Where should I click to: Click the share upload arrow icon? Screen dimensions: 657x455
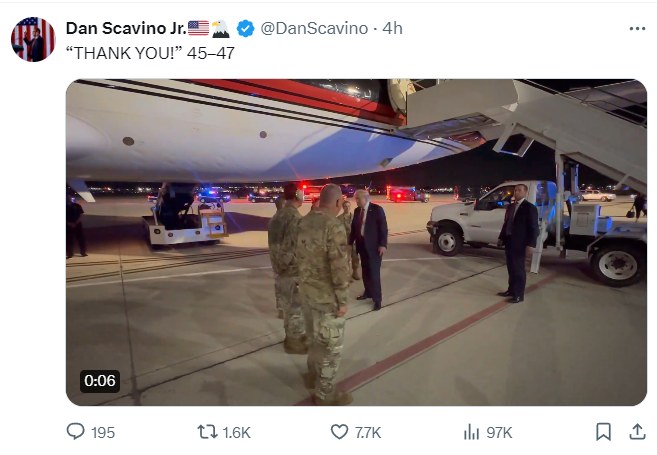[x=637, y=432]
